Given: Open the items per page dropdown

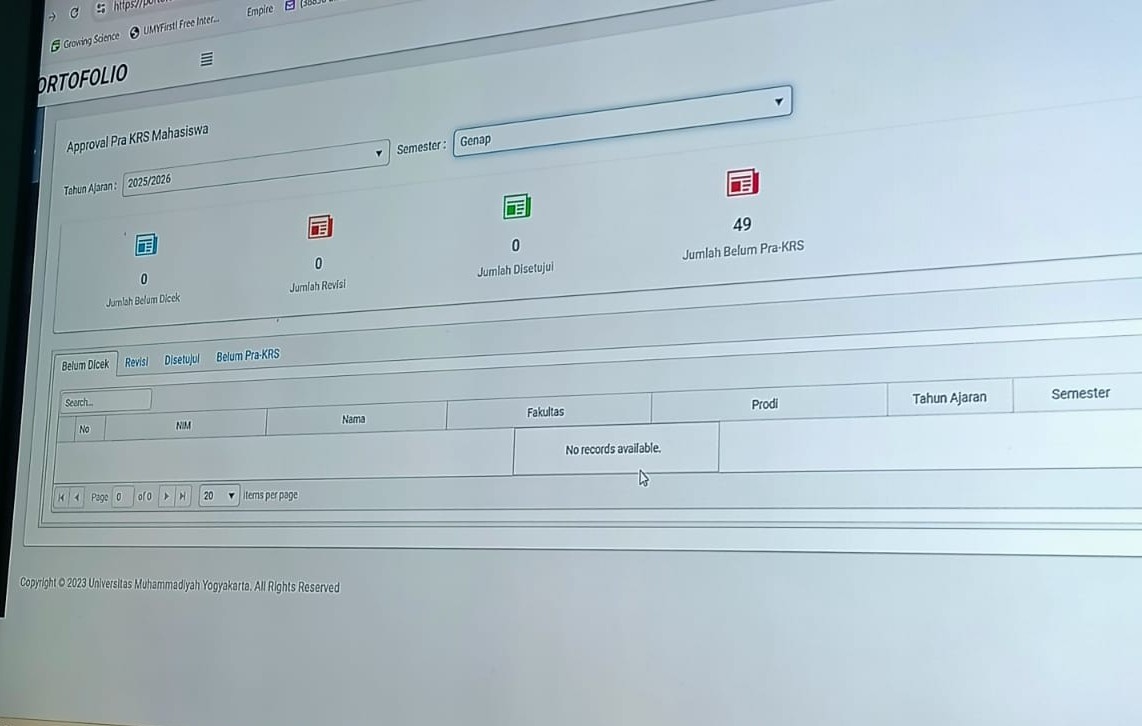Looking at the screenshot, I should click(x=219, y=495).
